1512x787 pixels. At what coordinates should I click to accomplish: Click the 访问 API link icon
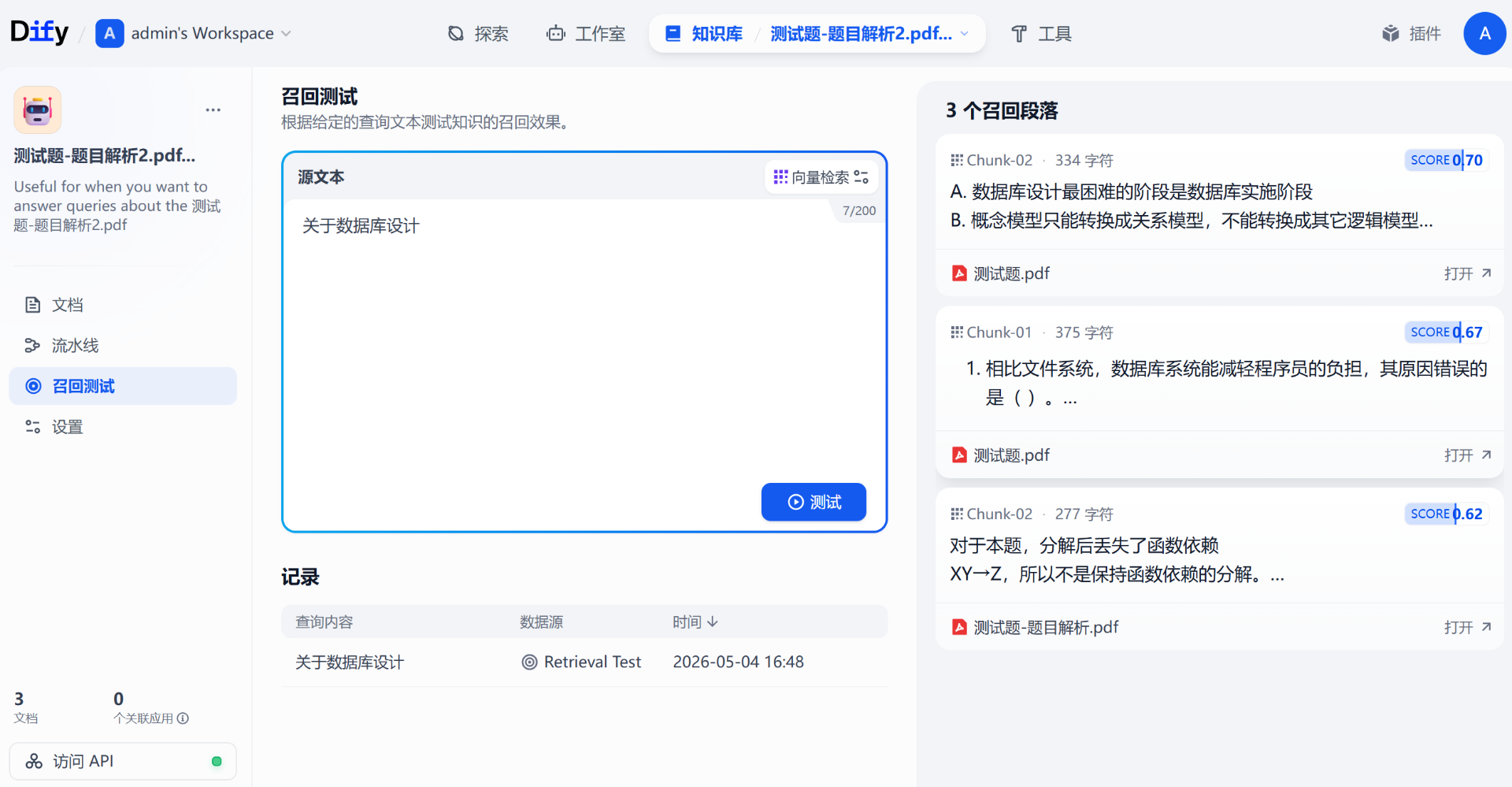click(x=34, y=761)
